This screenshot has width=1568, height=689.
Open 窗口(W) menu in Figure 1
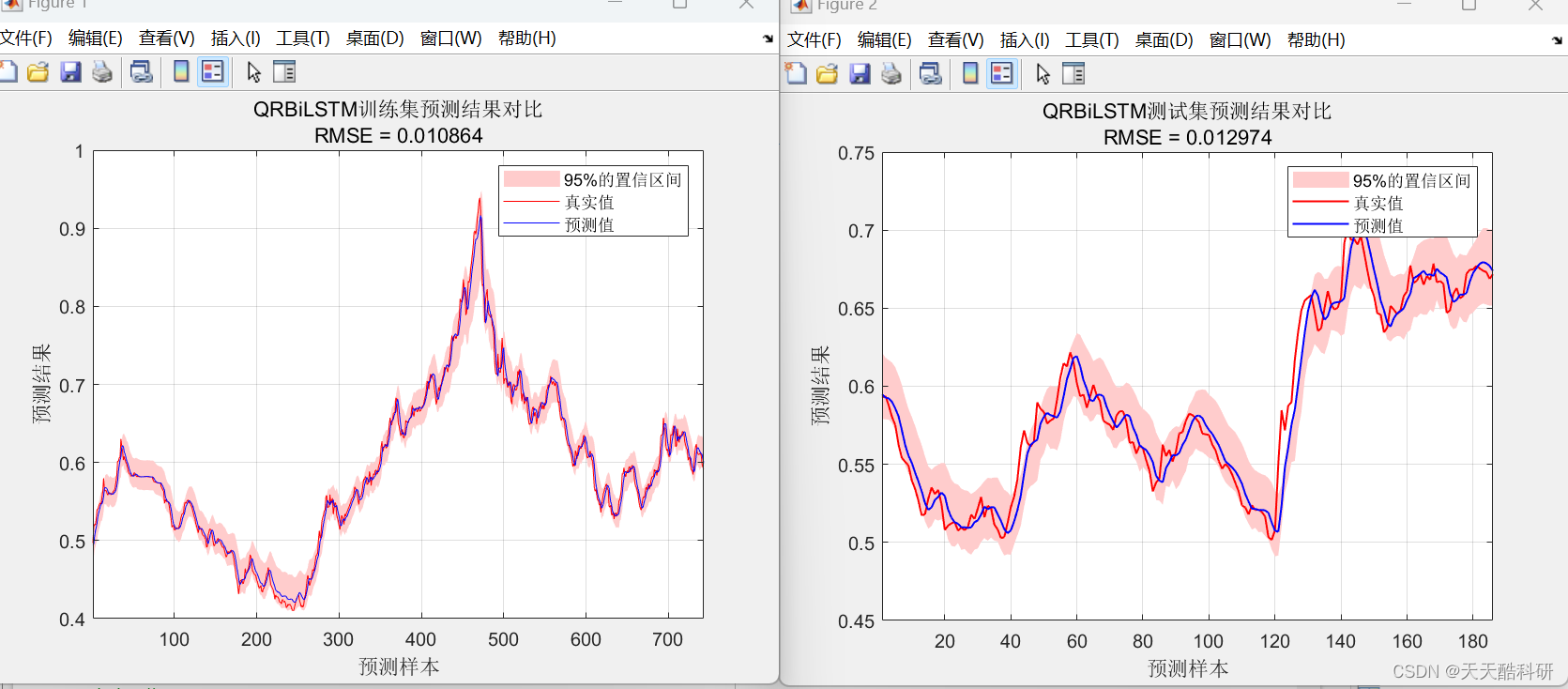(x=451, y=38)
